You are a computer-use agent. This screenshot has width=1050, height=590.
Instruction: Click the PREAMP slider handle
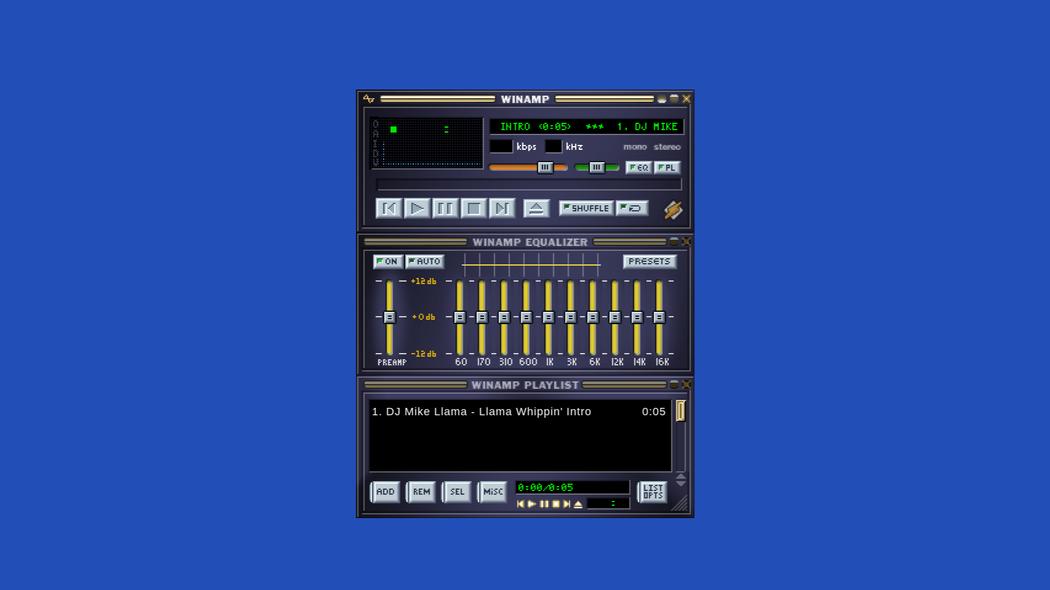(x=389, y=317)
